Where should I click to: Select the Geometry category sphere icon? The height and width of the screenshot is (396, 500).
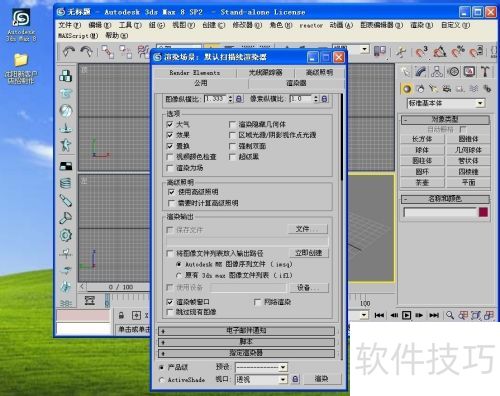pos(406,89)
